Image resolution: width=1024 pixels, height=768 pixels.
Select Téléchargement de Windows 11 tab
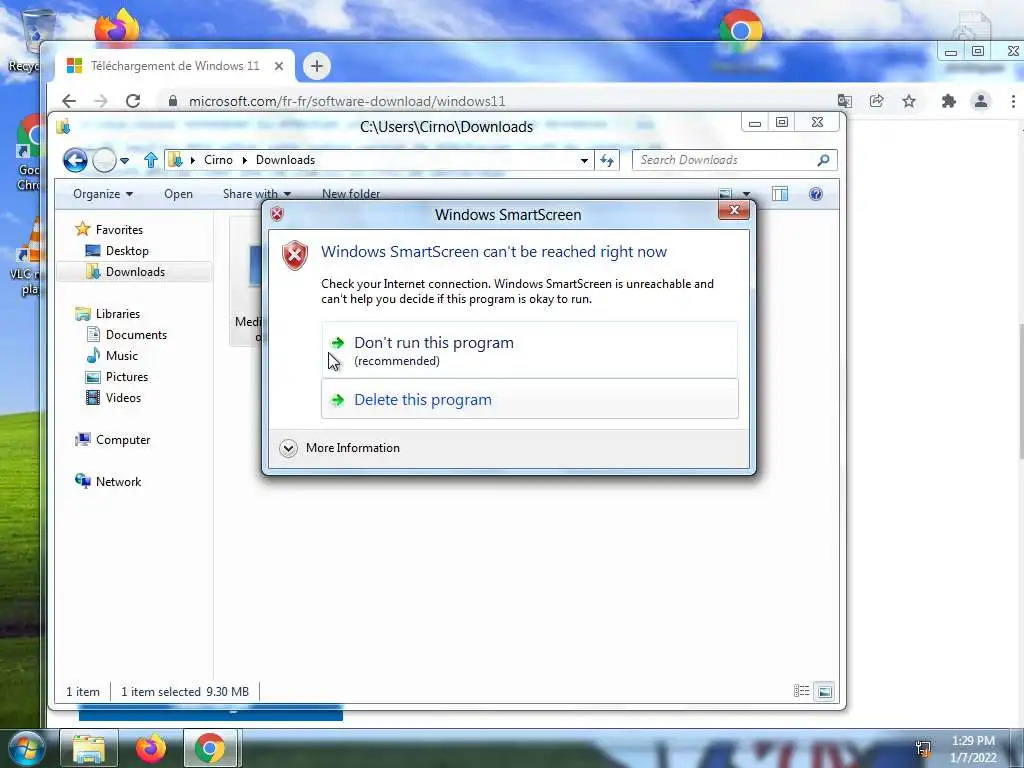(174, 66)
